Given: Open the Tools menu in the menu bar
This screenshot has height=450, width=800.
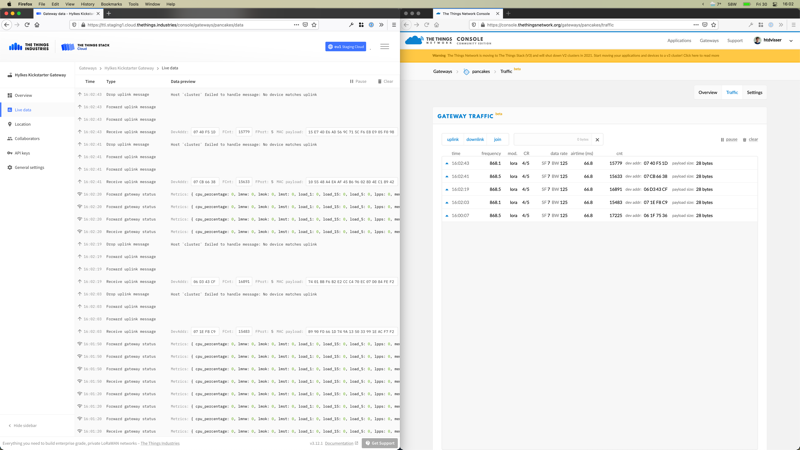Looking at the screenshot, I should point(133,4).
